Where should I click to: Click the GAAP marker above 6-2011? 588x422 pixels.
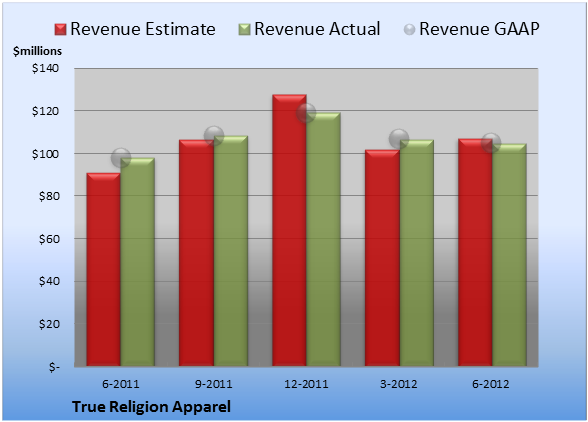coord(121,158)
